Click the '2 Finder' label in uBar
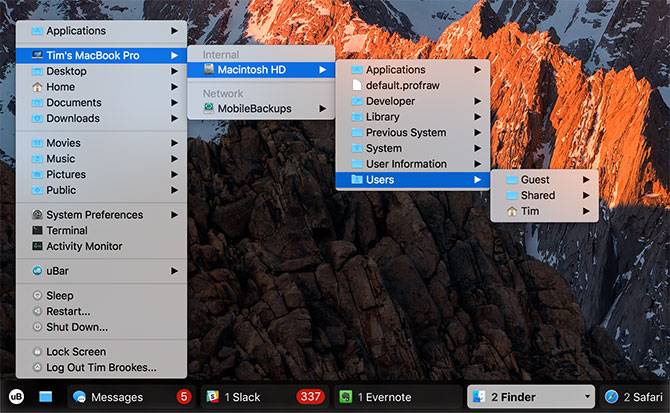The image size is (670, 413). tap(513, 397)
